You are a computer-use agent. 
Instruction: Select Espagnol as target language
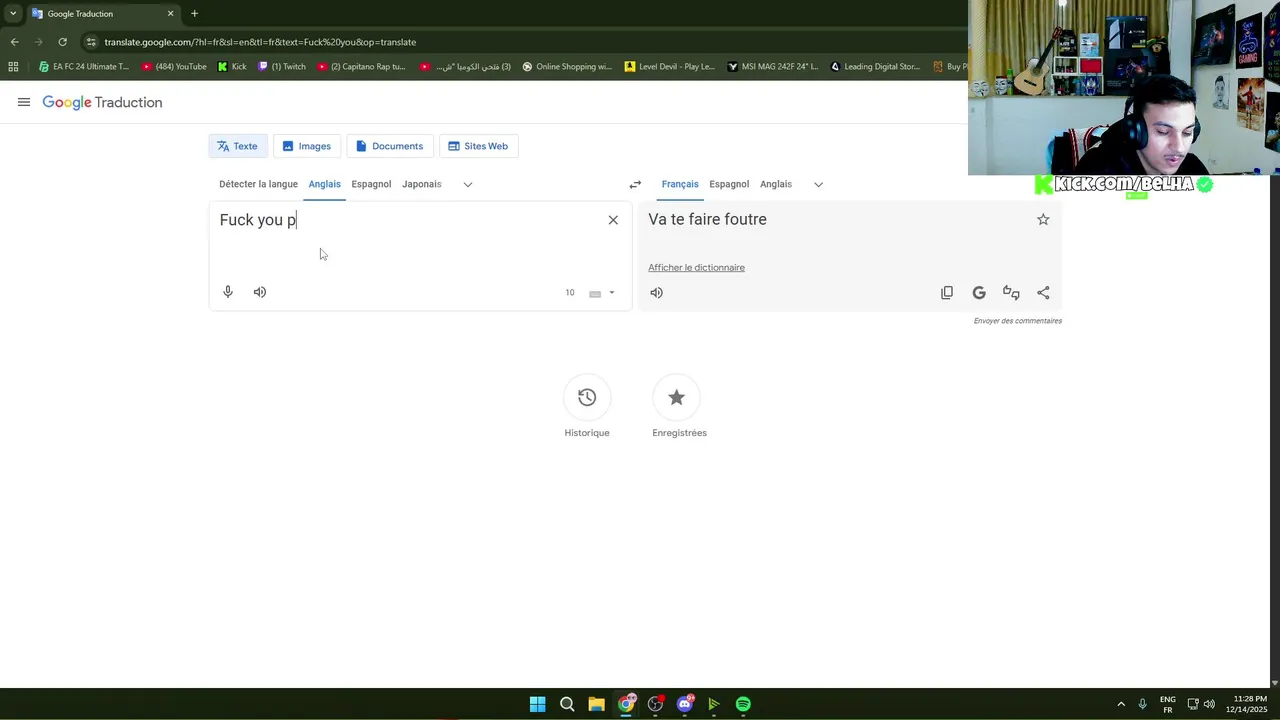point(729,184)
